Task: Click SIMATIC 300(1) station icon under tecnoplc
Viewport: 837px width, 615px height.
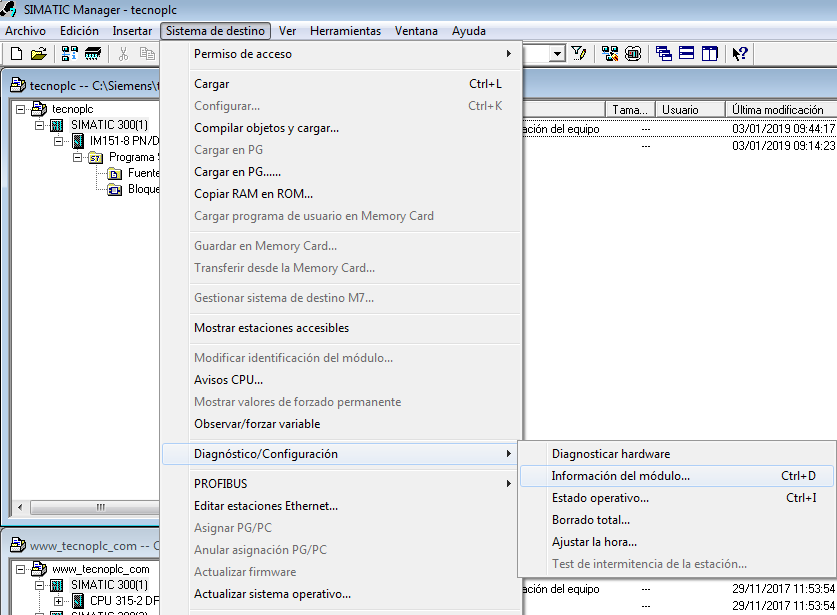Action: pos(57,125)
